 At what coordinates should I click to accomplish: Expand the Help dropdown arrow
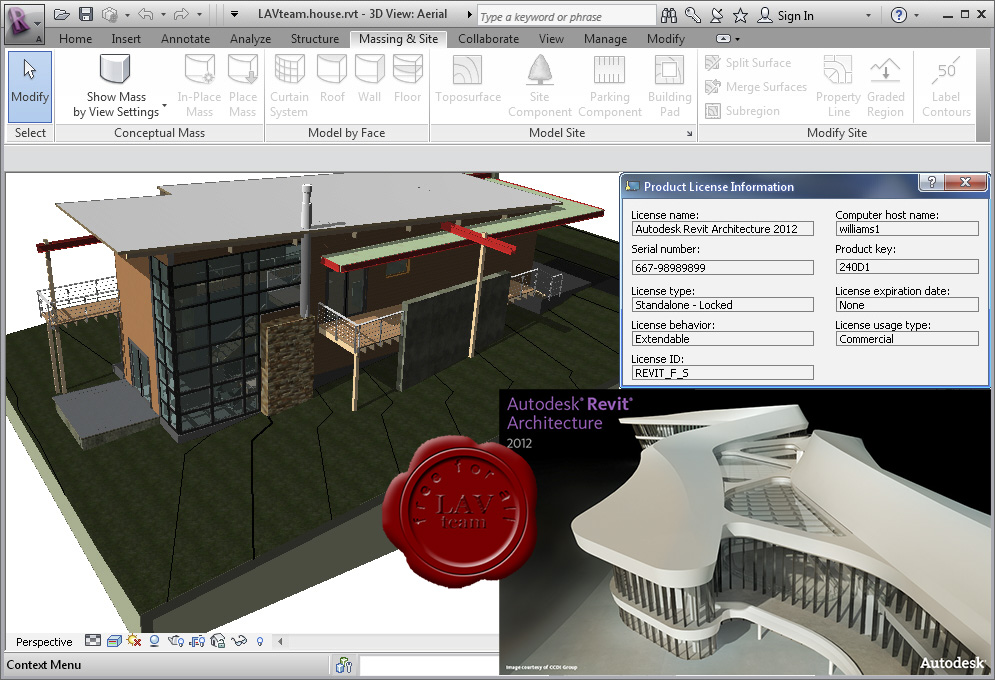coord(916,16)
